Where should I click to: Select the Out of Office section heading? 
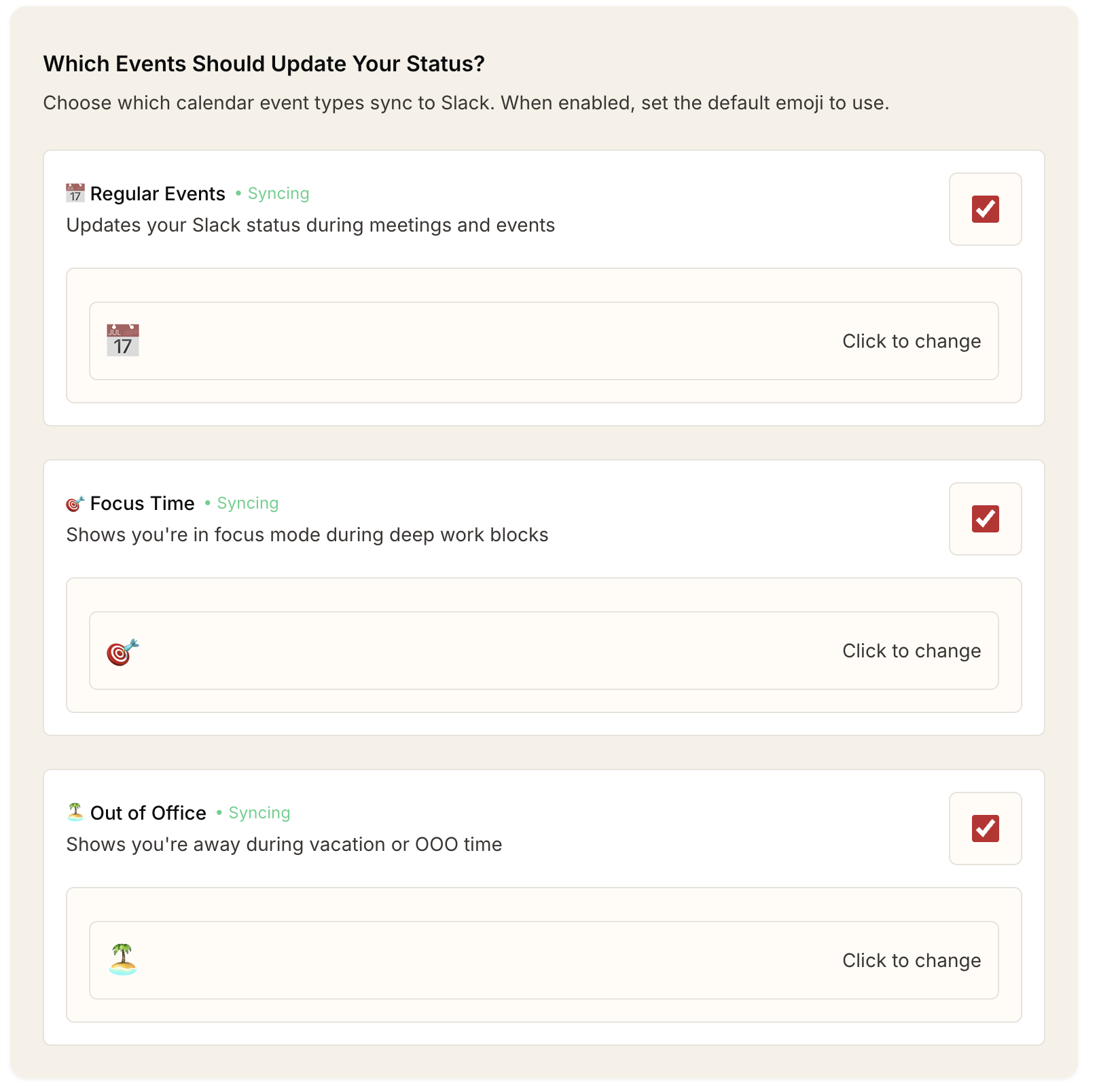point(147,812)
